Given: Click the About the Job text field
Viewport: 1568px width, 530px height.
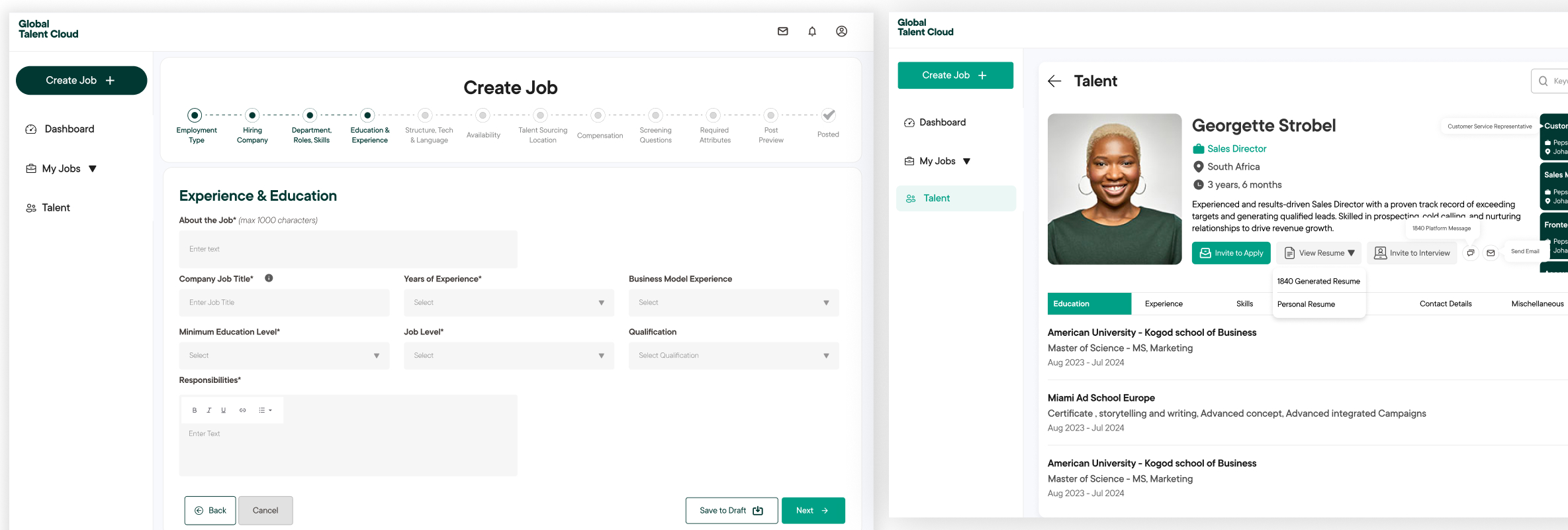Looking at the screenshot, I should 348,249.
